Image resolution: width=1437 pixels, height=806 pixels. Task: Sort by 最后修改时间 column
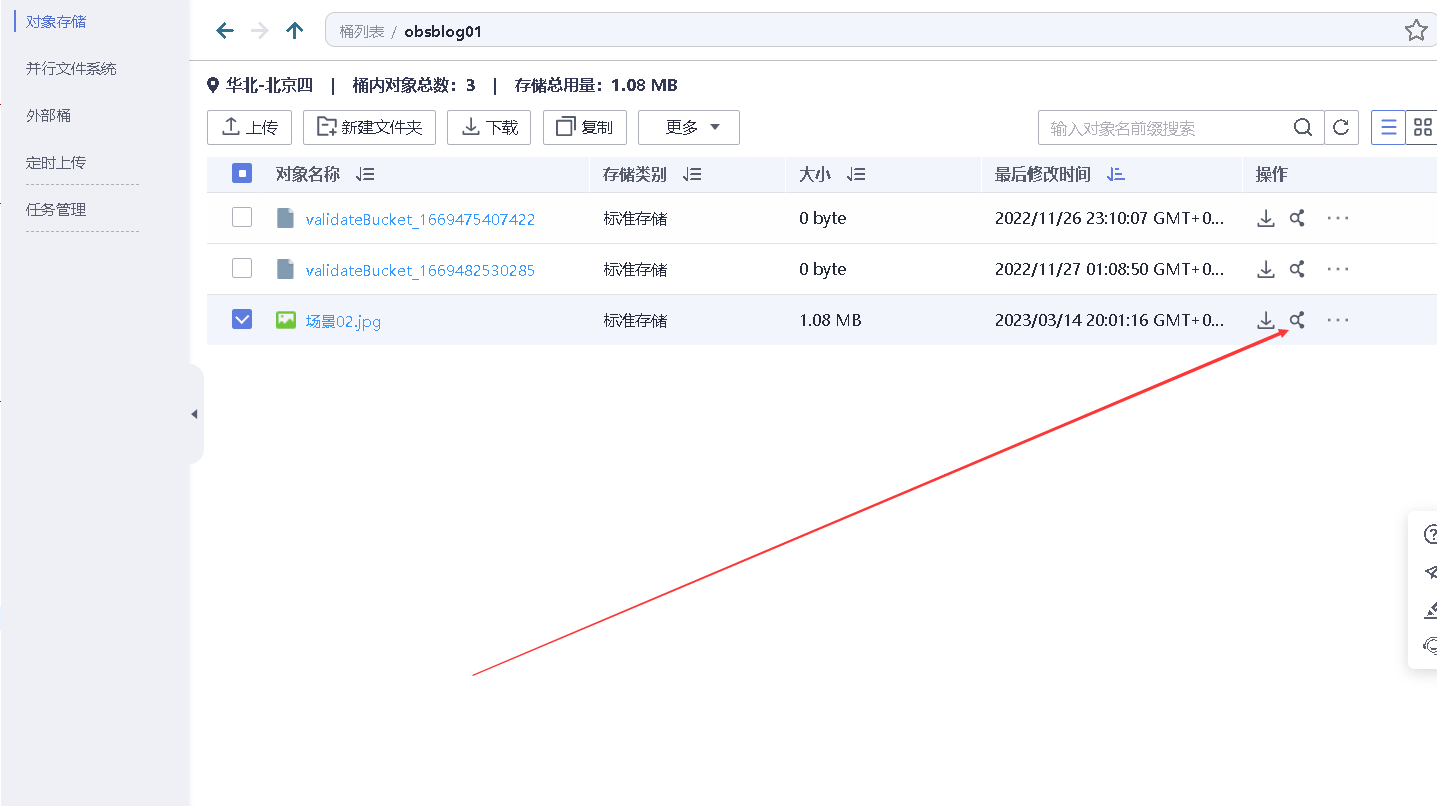coord(1116,174)
